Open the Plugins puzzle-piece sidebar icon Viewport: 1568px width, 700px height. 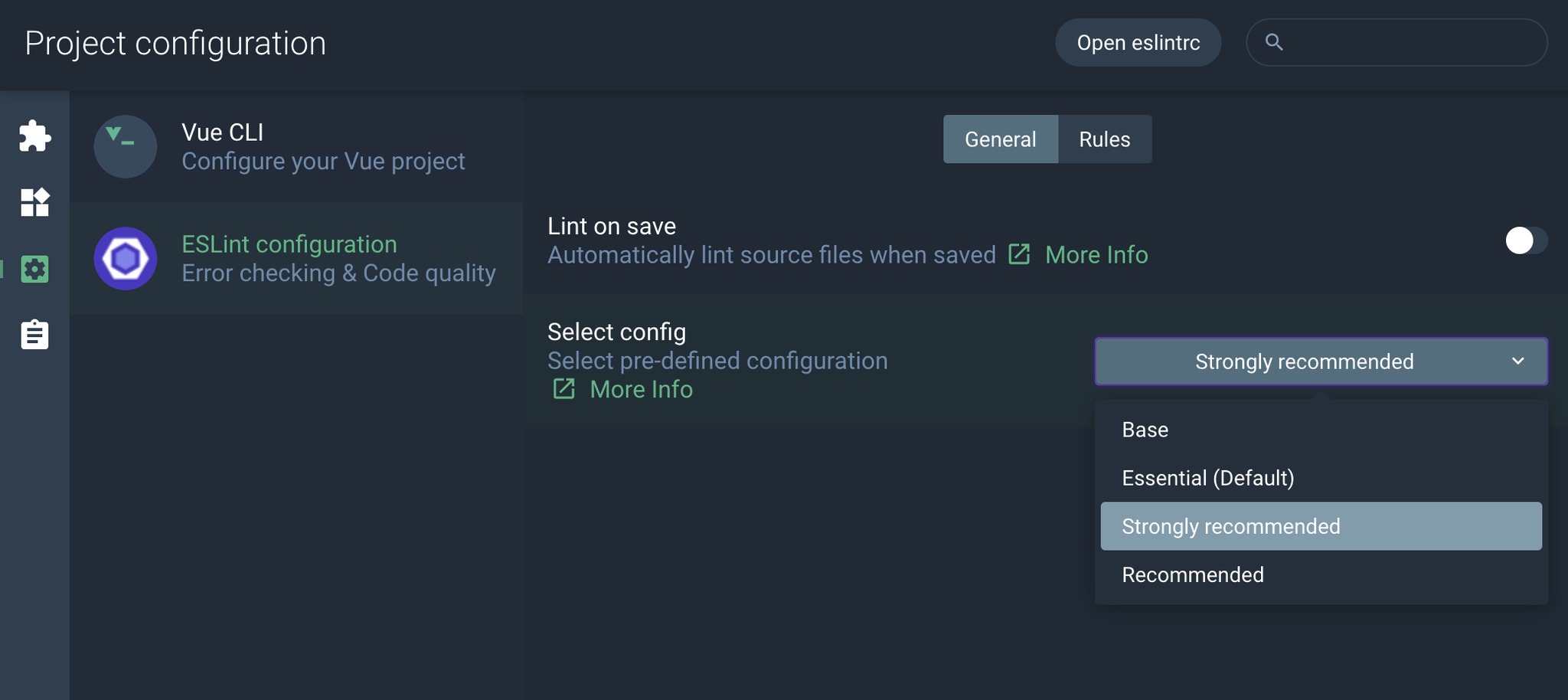pyautogui.click(x=34, y=136)
